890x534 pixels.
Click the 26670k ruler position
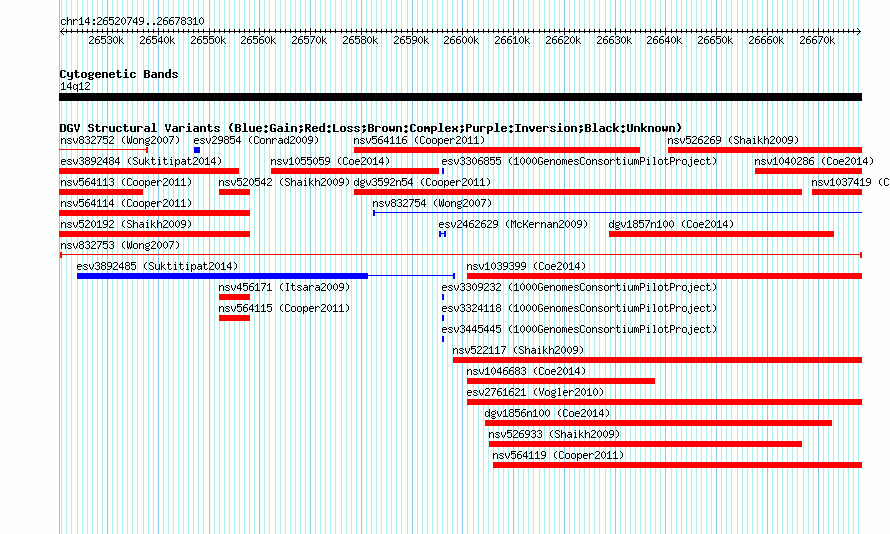pos(817,40)
